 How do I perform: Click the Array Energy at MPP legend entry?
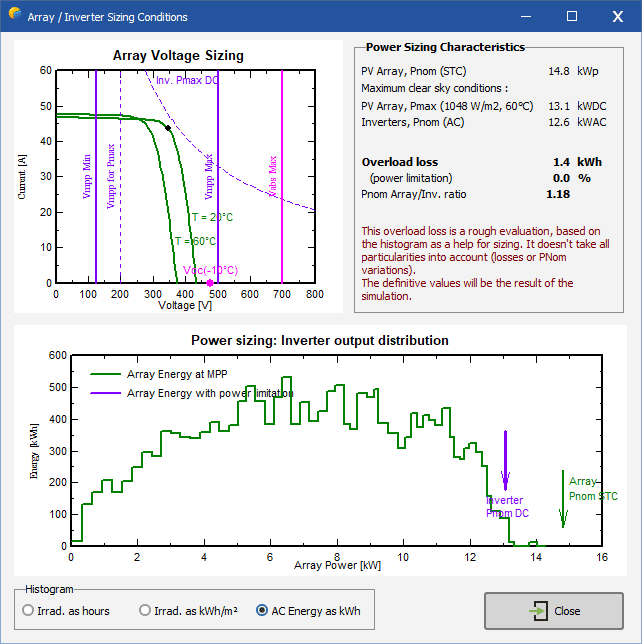coord(177,373)
